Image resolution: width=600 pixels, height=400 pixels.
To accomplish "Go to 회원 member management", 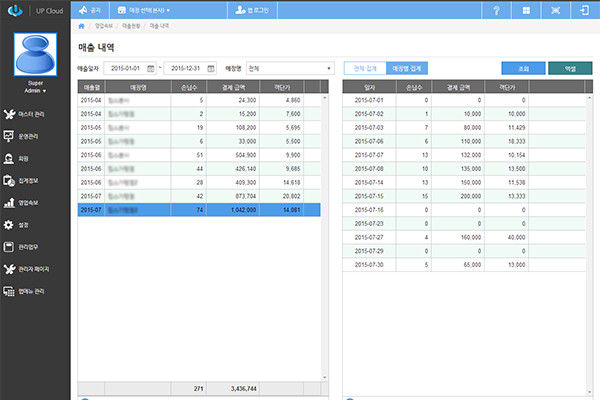I will [24, 158].
